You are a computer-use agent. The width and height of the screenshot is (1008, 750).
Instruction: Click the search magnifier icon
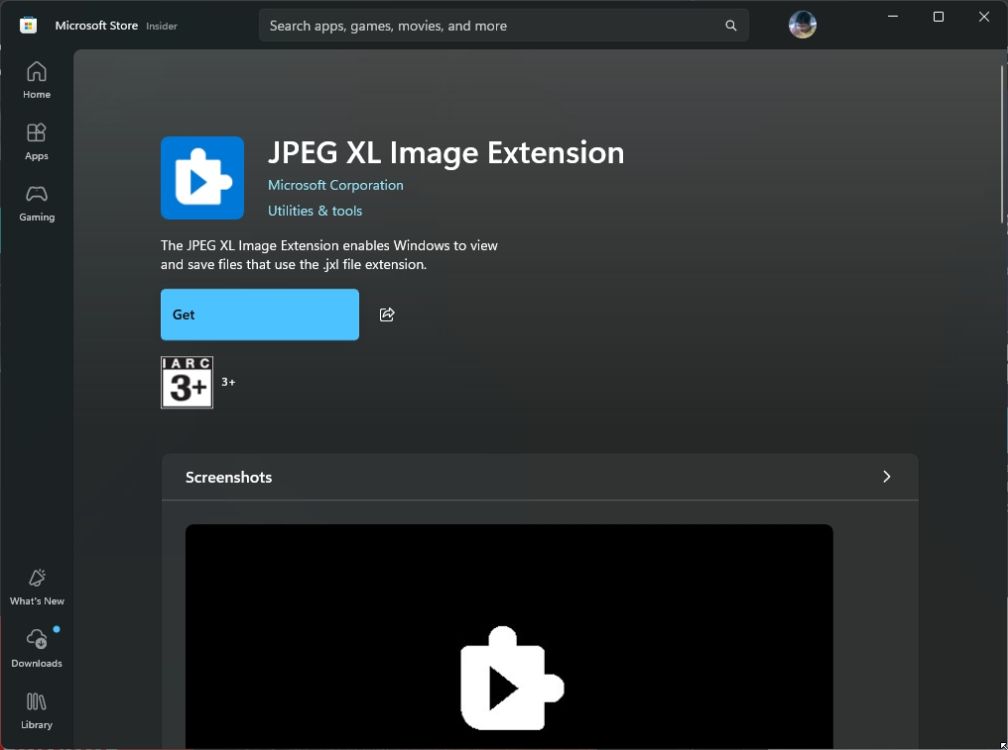click(x=730, y=24)
